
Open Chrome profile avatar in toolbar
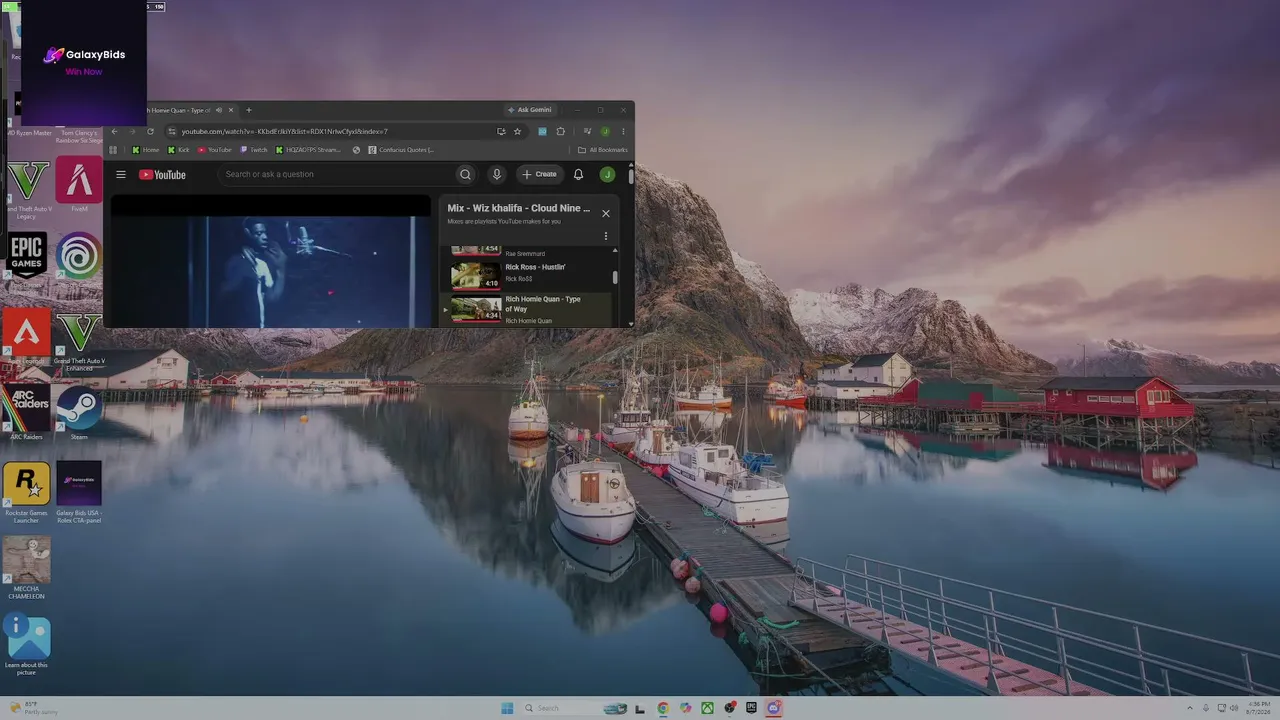(605, 131)
